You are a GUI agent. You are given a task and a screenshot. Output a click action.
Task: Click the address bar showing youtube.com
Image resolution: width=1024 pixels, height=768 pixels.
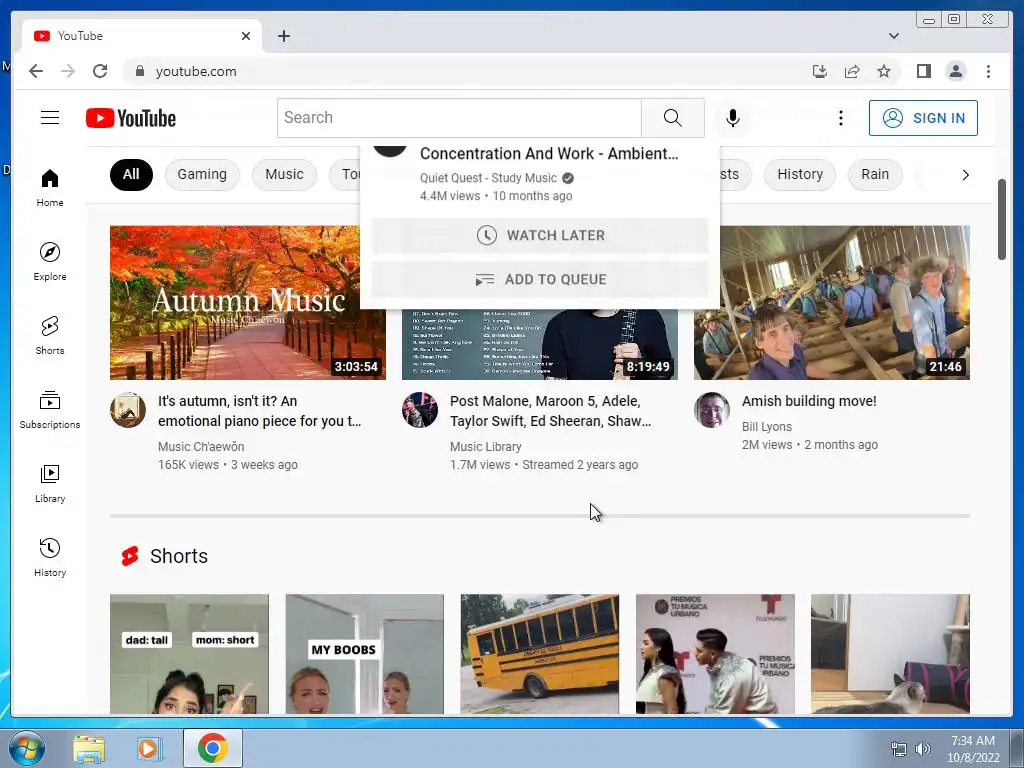[457, 71]
